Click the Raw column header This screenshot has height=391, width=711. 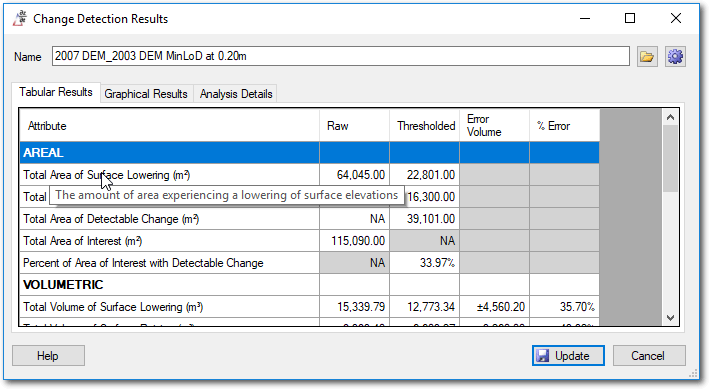pos(355,126)
